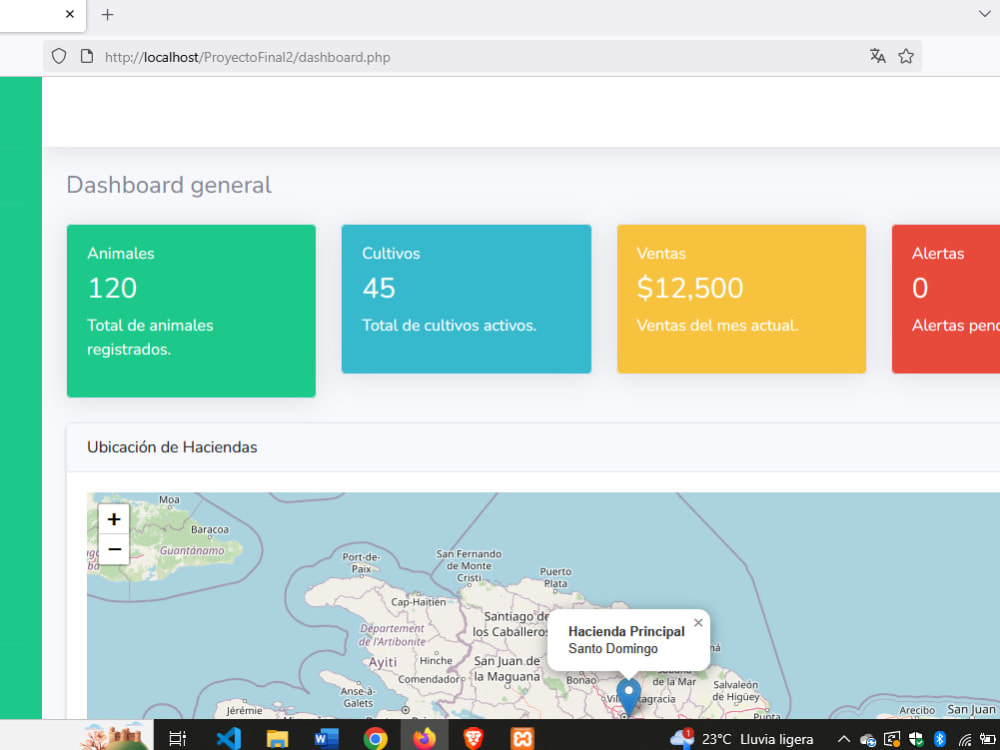Open Wi-Fi network tray icon
This screenshot has height=750, width=1000.
964,740
